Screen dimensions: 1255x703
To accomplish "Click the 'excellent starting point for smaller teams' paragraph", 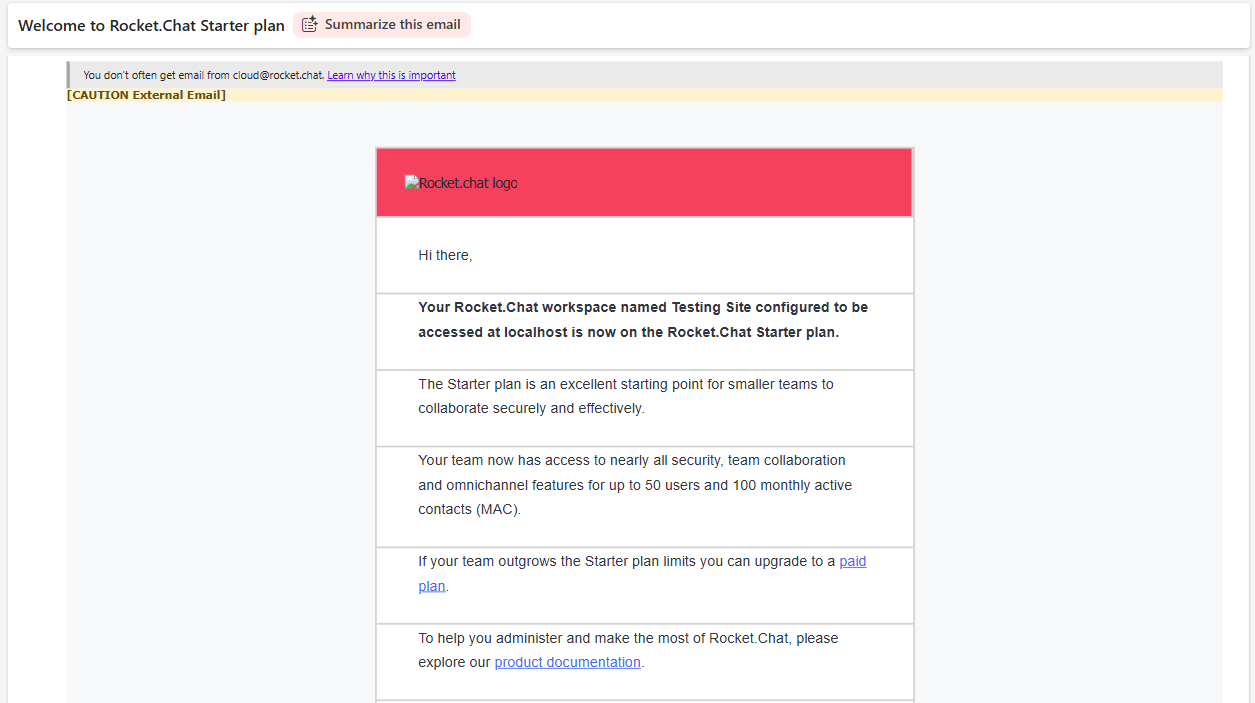I will coord(626,396).
